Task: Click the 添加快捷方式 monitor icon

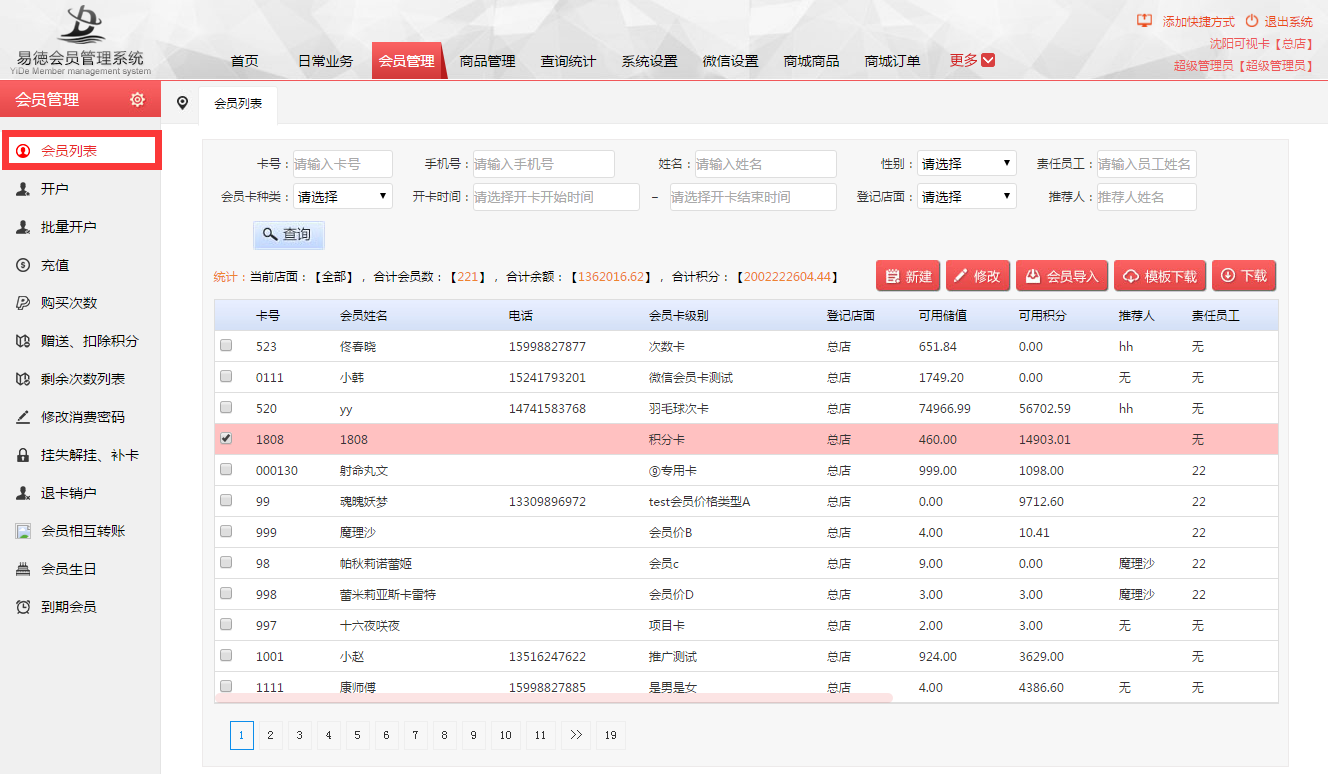Action: tap(1145, 21)
